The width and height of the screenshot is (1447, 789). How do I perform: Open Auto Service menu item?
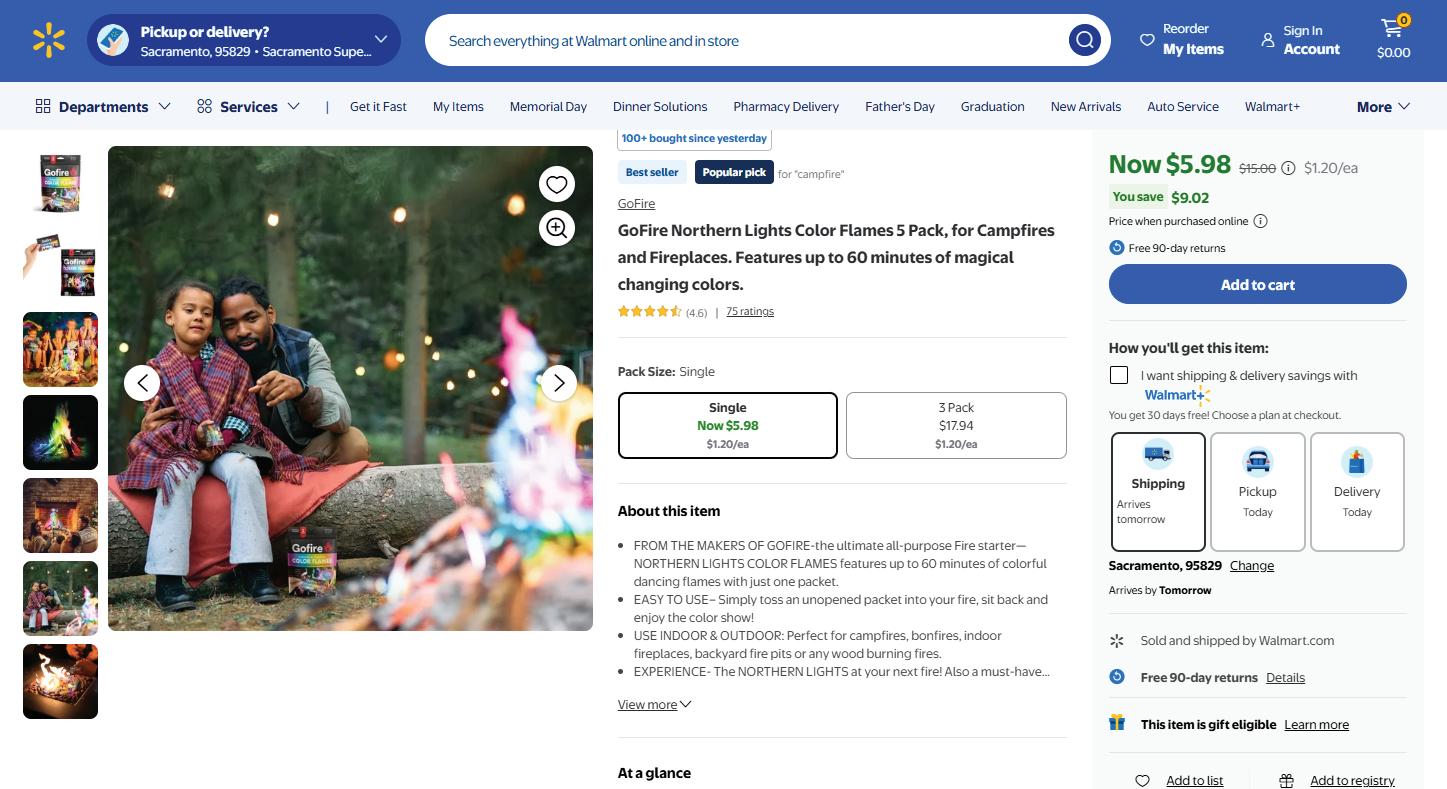click(x=1183, y=107)
